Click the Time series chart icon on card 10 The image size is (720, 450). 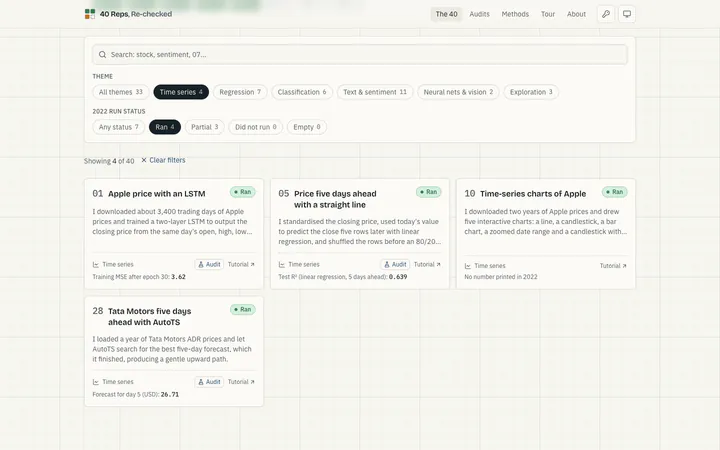click(x=468, y=266)
